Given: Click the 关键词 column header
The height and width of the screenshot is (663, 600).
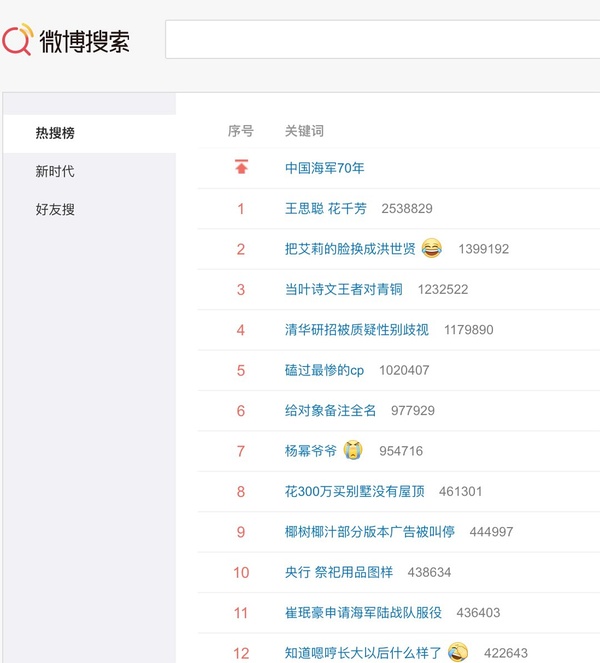Looking at the screenshot, I should coord(304,131).
